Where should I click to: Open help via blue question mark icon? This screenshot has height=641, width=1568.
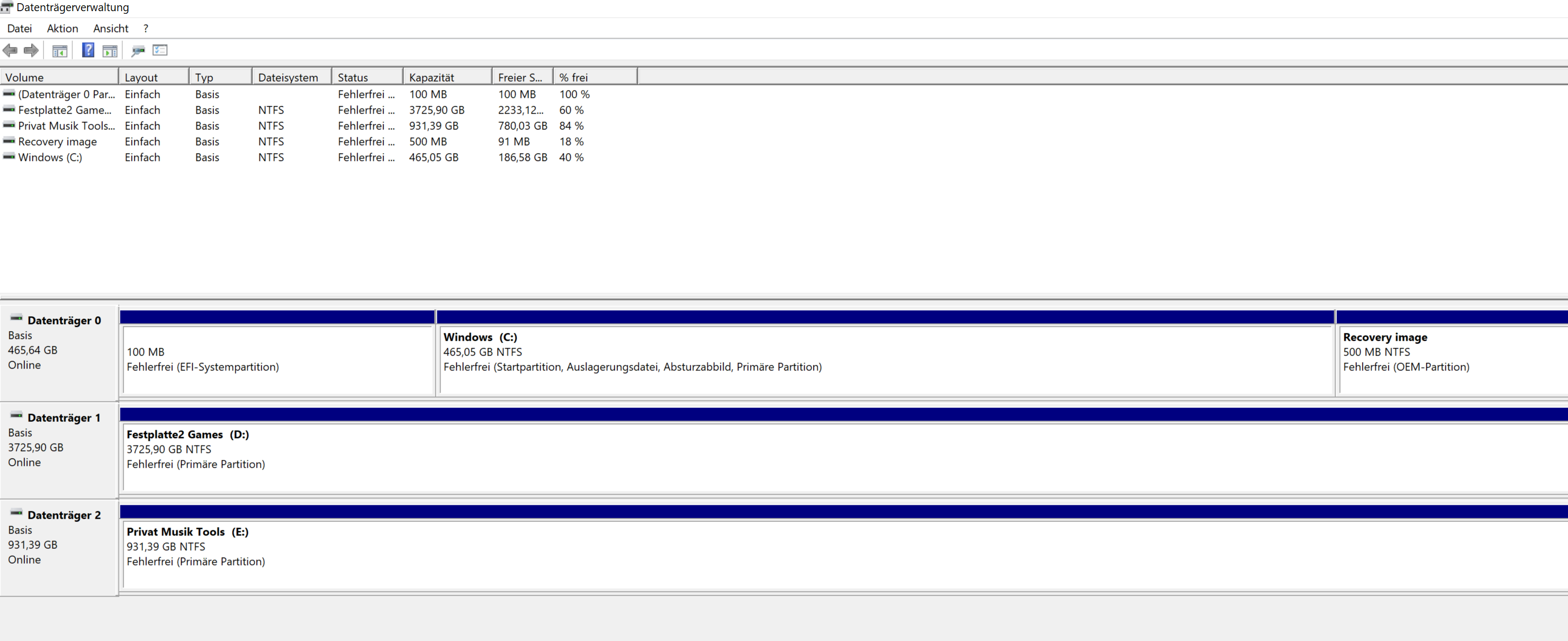[88, 50]
